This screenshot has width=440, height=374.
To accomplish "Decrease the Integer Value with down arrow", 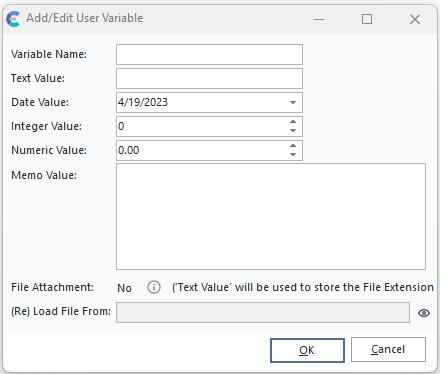I will tap(293, 130).
